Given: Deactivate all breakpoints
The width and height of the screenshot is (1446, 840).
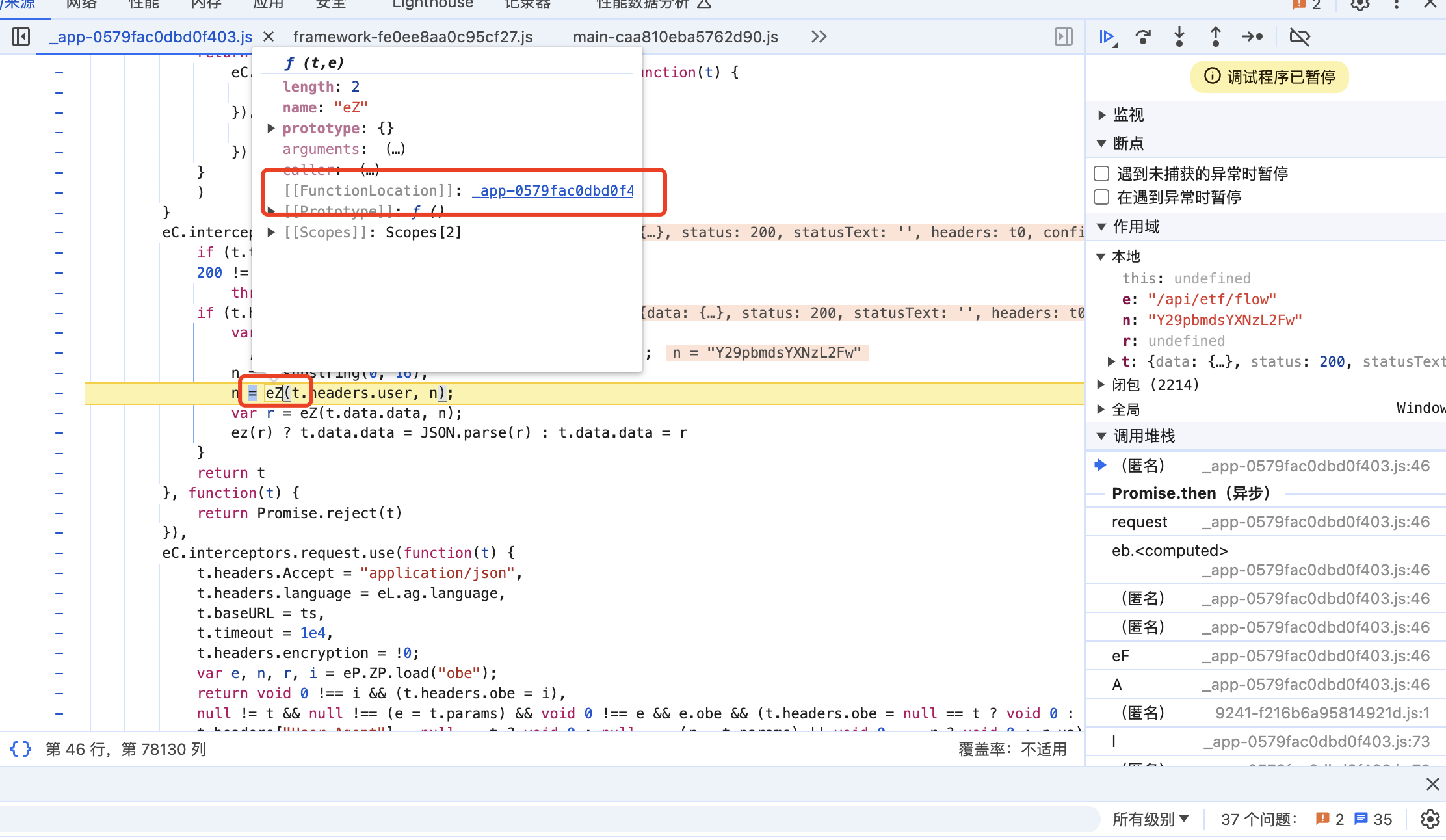Looking at the screenshot, I should pyautogui.click(x=1300, y=37).
